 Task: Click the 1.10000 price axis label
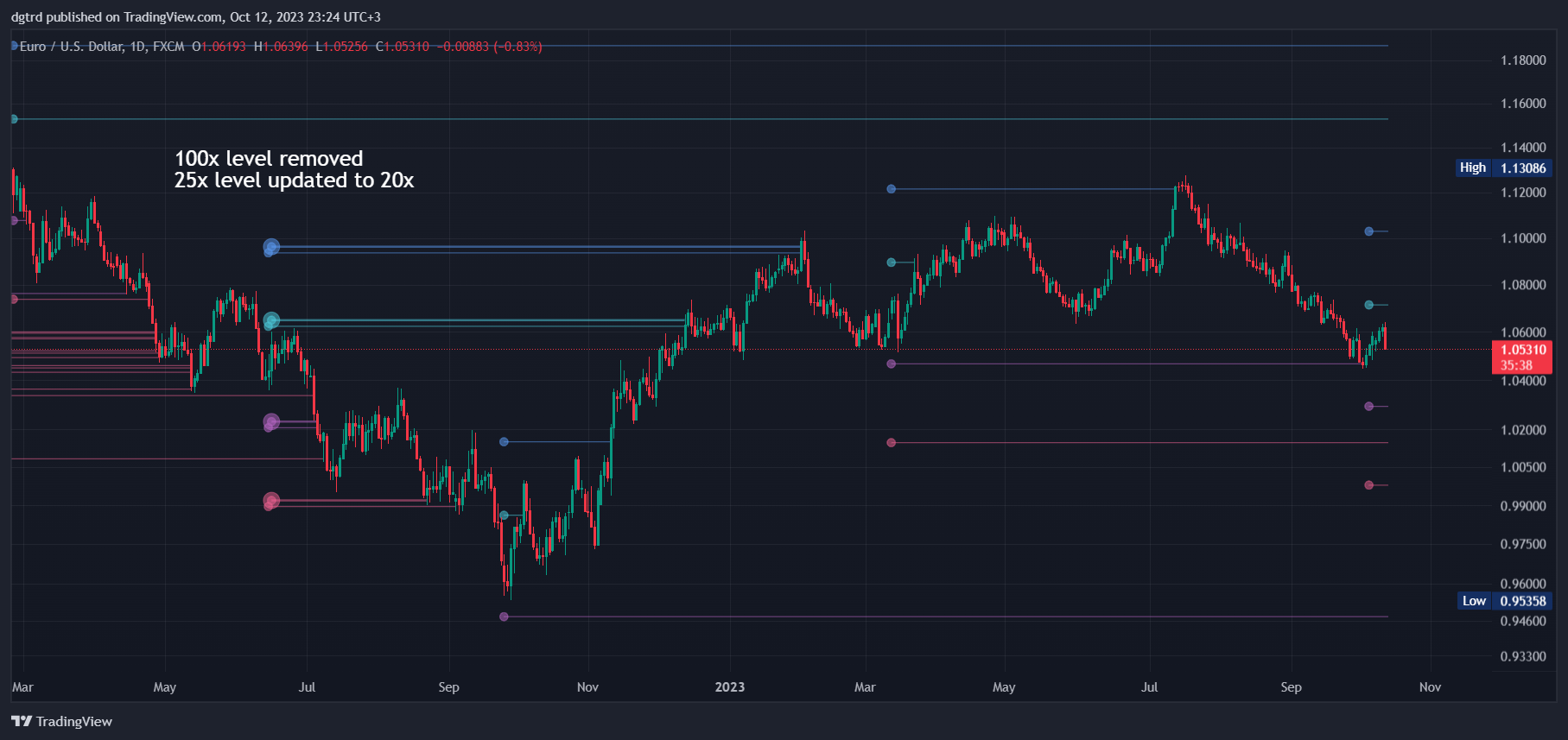pos(1523,238)
